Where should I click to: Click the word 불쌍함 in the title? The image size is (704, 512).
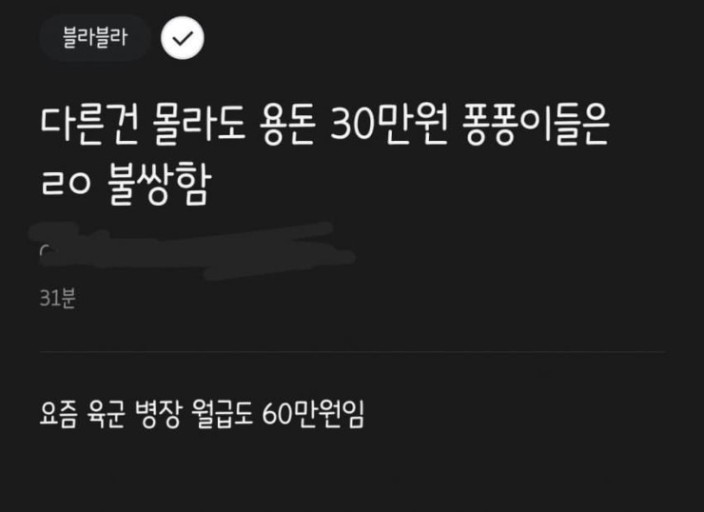[159, 184]
